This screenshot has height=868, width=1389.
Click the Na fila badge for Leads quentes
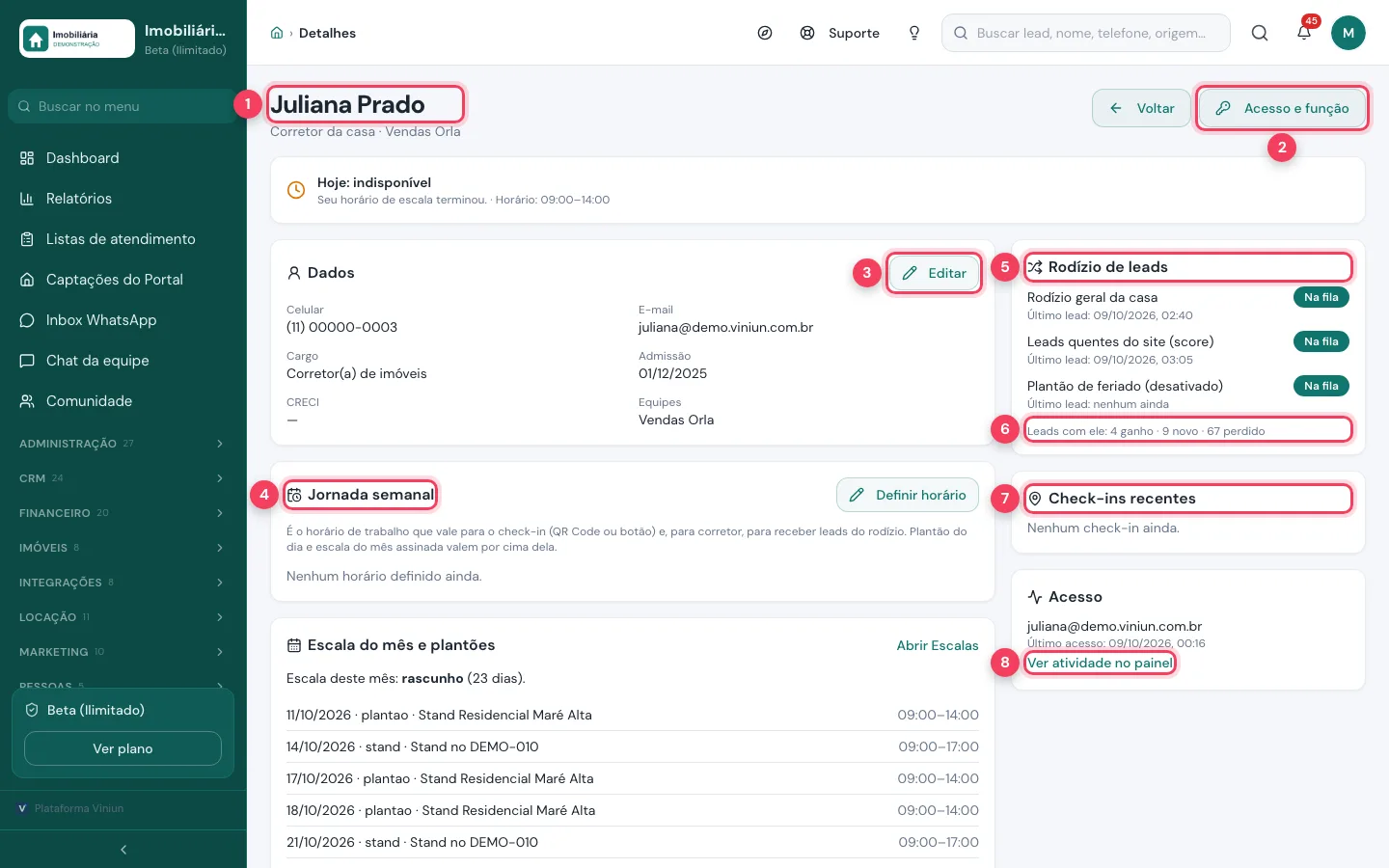(x=1321, y=341)
